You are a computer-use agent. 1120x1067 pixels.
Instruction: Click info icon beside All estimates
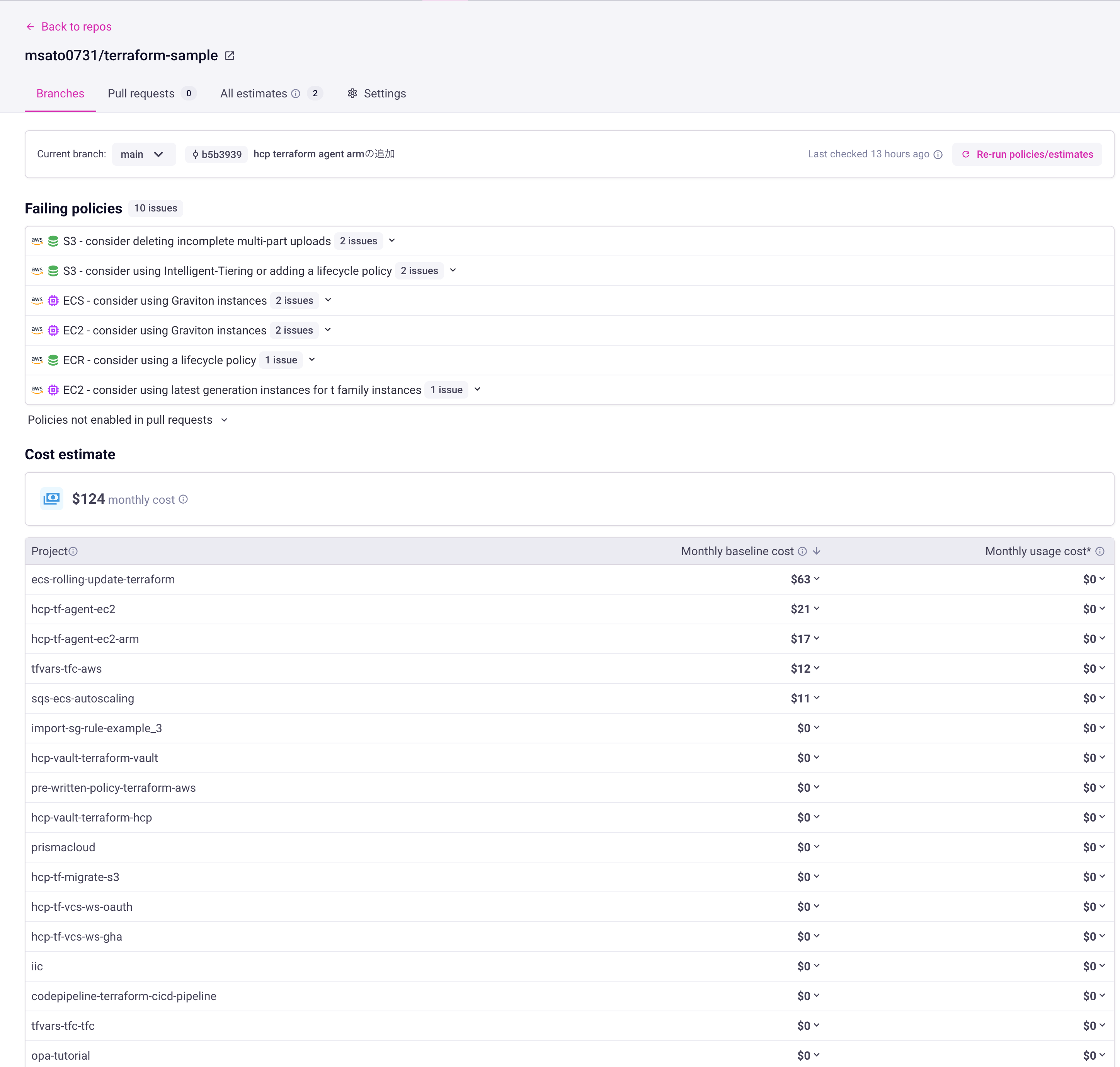pos(296,94)
